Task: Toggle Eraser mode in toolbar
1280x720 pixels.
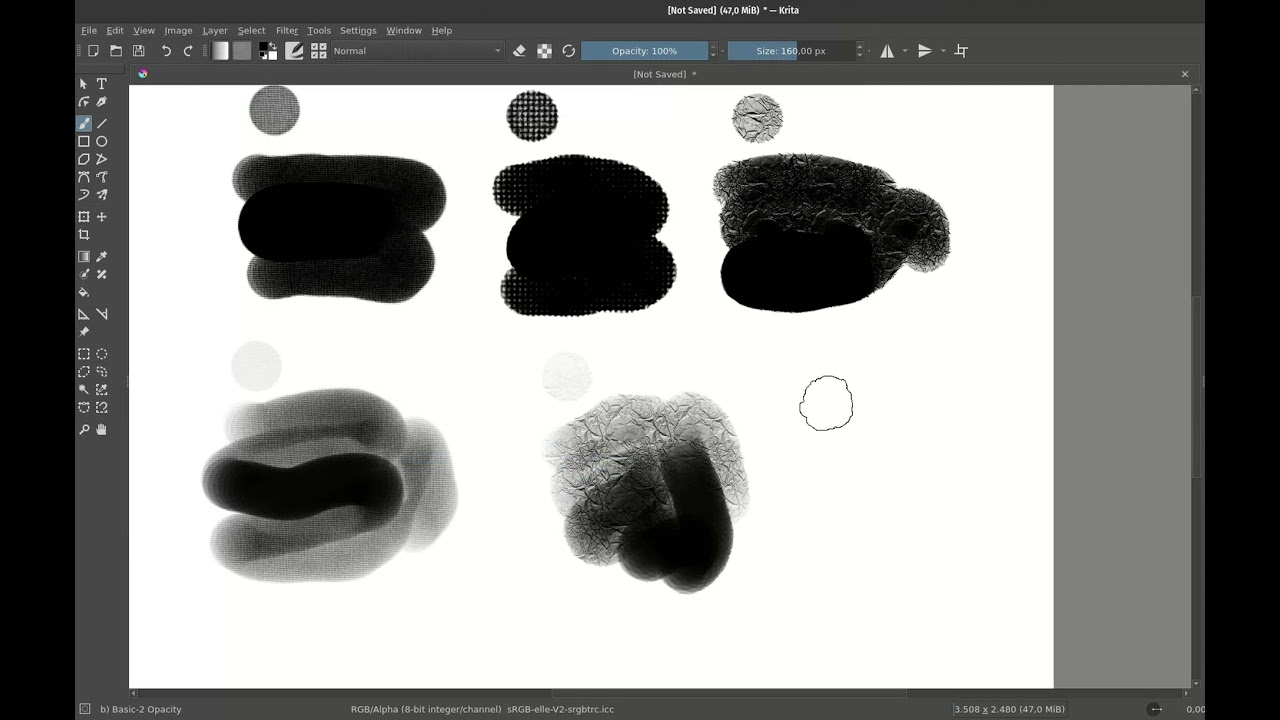Action: (519, 51)
